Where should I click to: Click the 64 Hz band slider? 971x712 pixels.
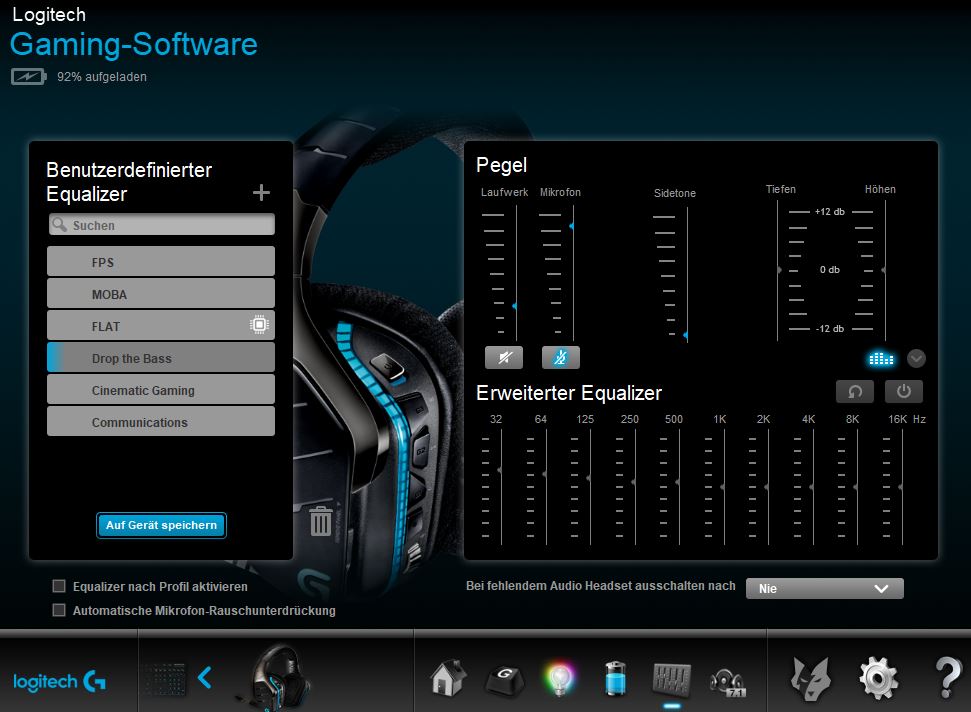point(544,474)
